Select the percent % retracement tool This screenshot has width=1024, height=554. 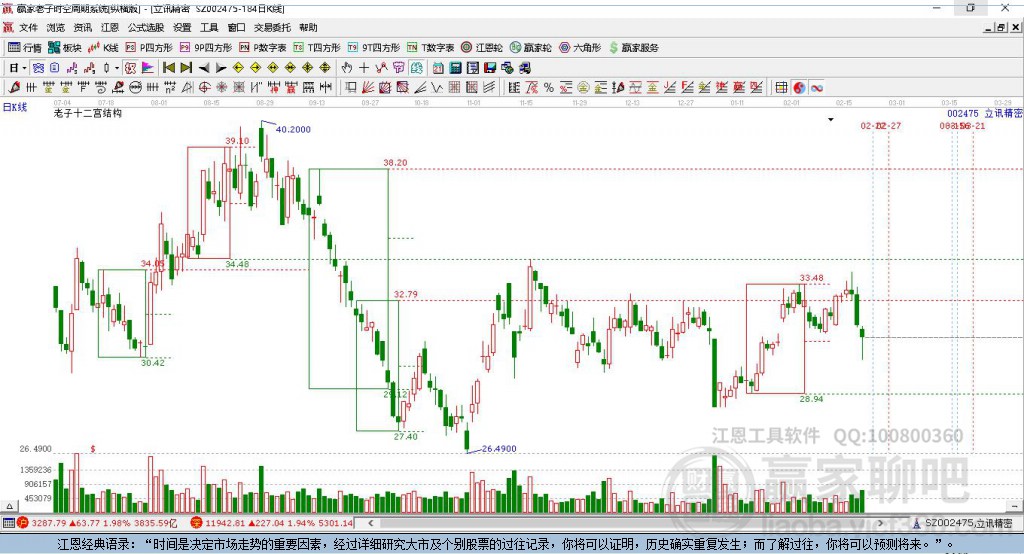click(549, 88)
